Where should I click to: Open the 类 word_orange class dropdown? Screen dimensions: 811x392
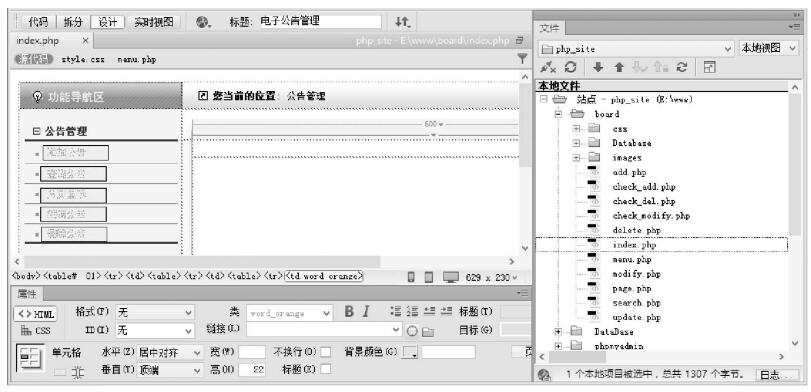pos(290,313)
